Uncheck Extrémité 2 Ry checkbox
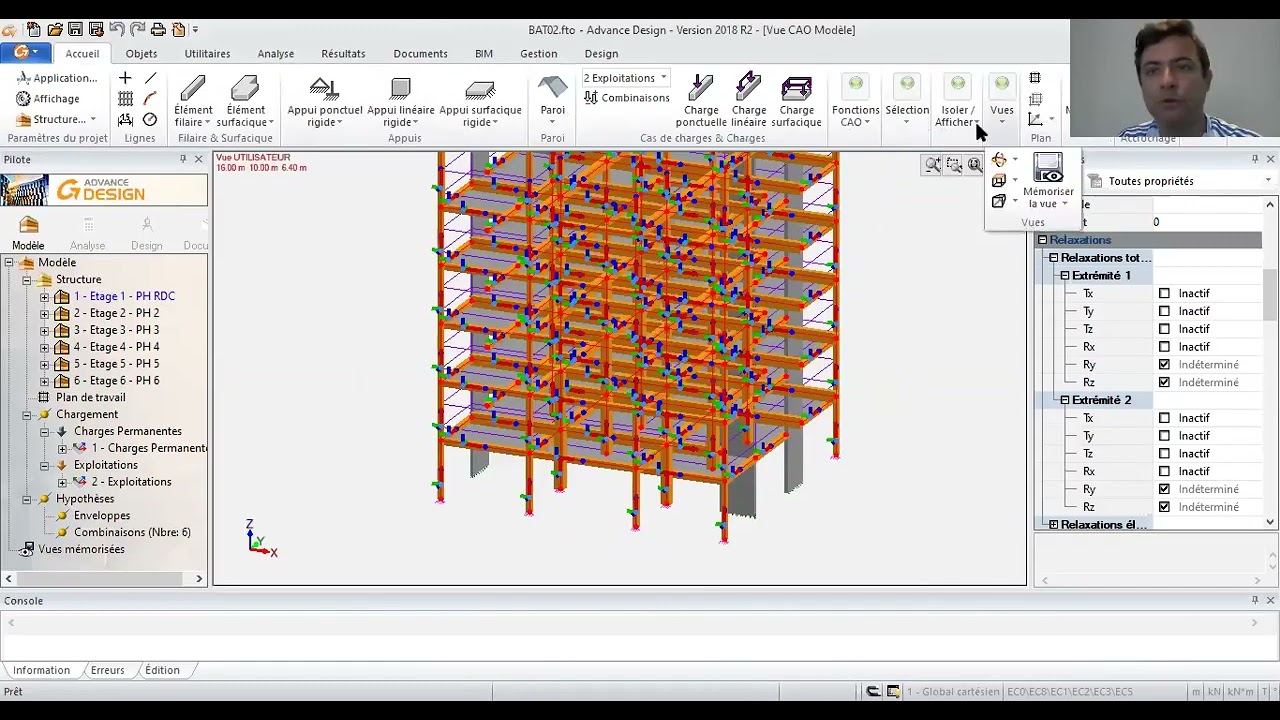Viewport: 1280px width, 720px height. click(1164, 489)
